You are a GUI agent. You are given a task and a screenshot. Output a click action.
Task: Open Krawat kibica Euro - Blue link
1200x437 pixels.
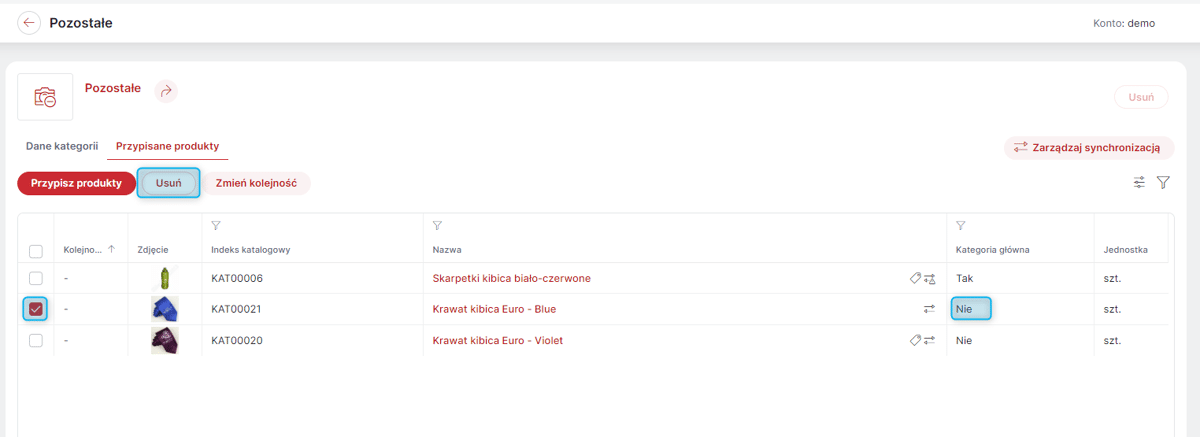click(x=494, y=309)
